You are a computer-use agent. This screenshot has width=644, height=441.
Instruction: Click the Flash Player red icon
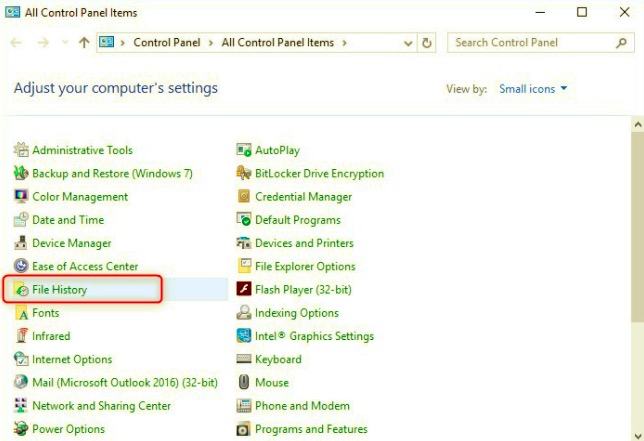point(244,289)
